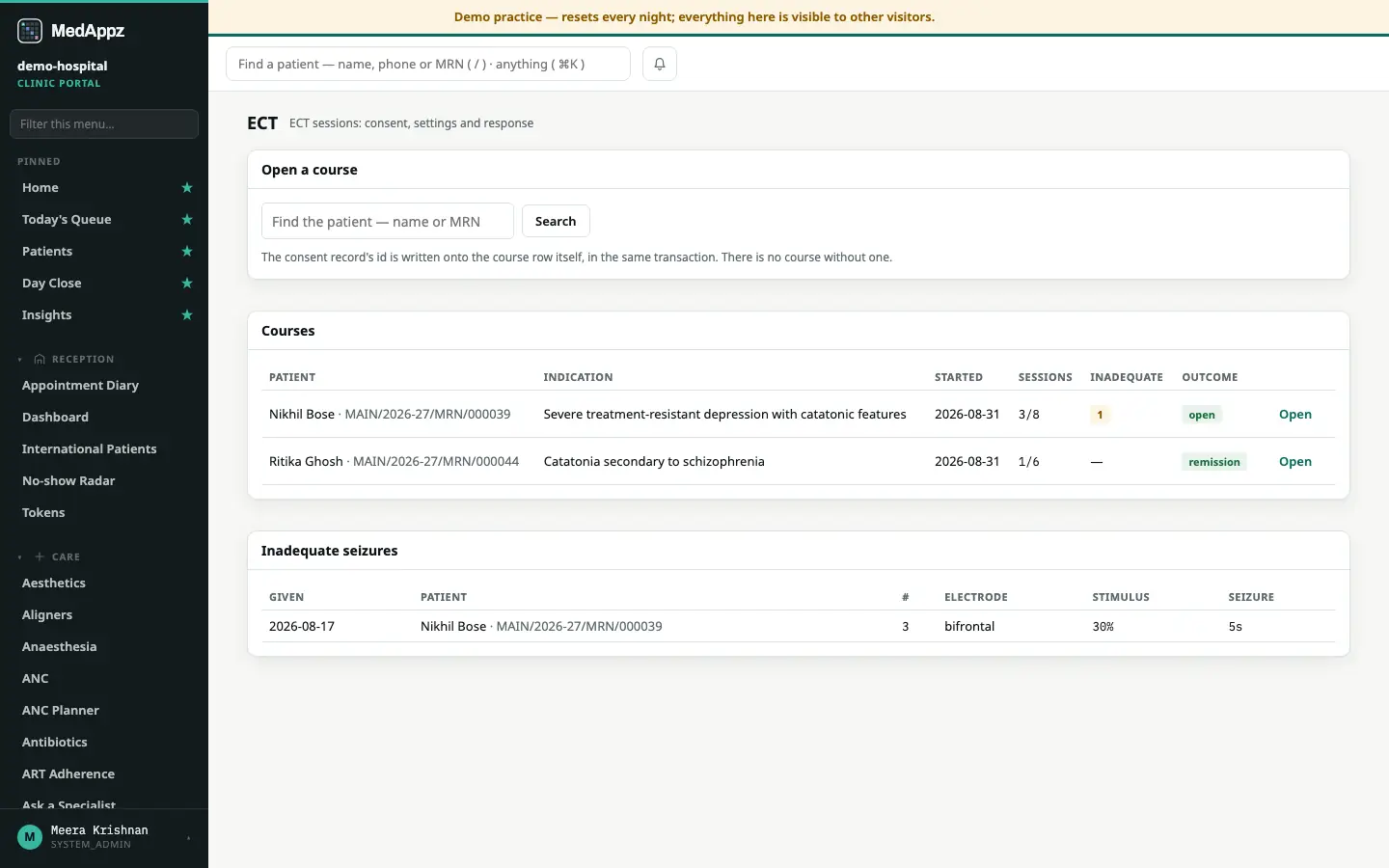The image size is (1389, 868).
Task: Select Nikhil Bose in Courses table
Action: 302,415
